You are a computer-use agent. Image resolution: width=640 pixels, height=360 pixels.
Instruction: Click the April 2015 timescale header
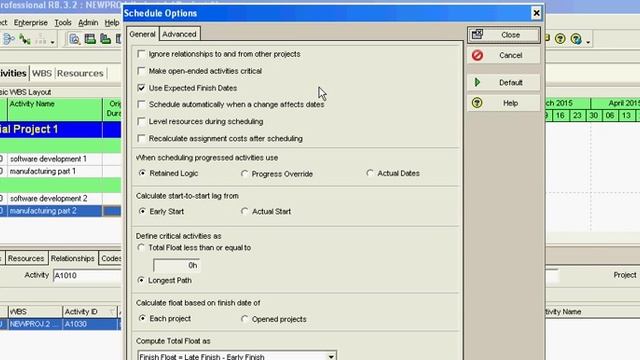pos(616,103)
